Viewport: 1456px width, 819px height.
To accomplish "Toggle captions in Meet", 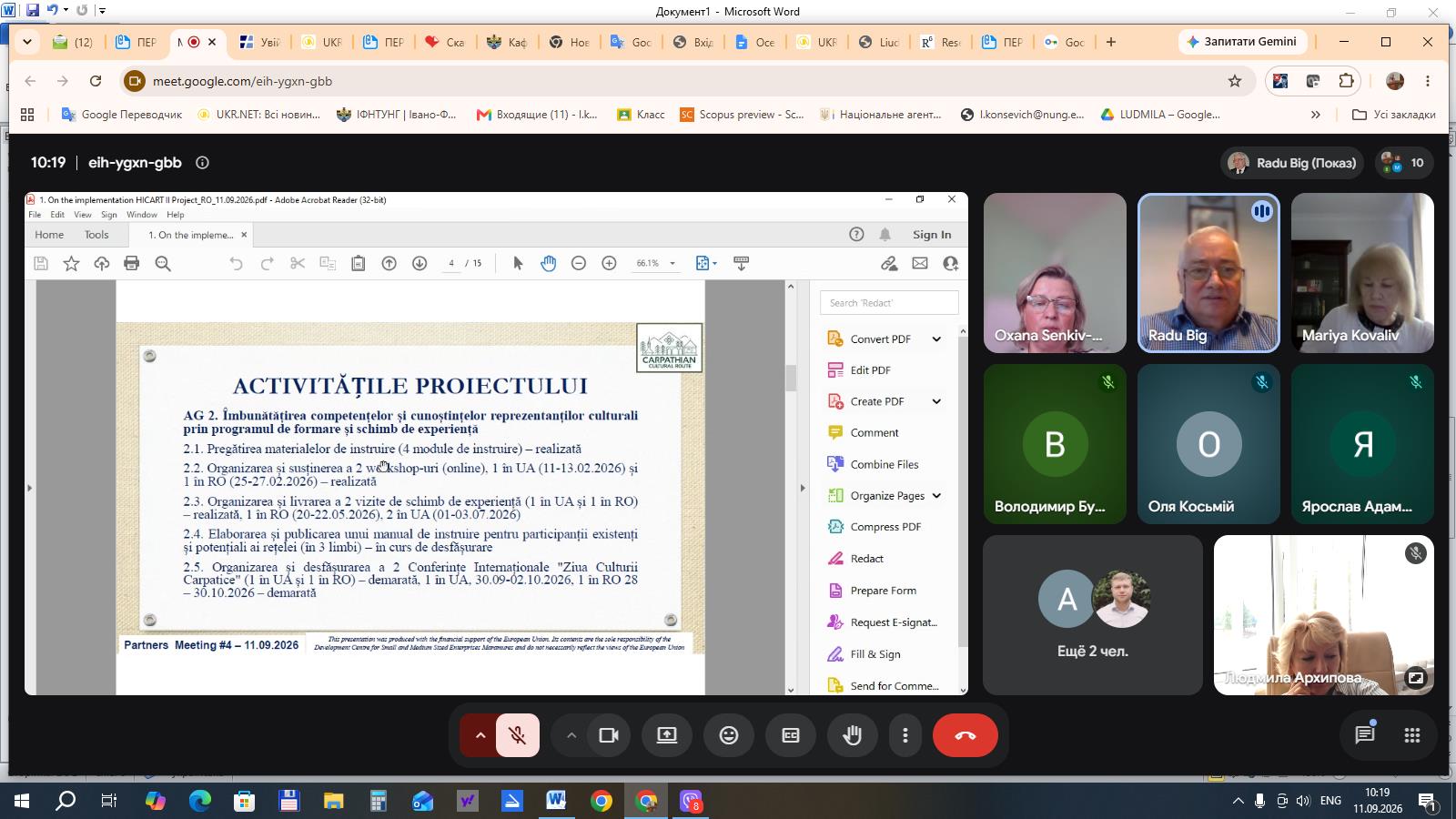I will [x=791, y=735].
